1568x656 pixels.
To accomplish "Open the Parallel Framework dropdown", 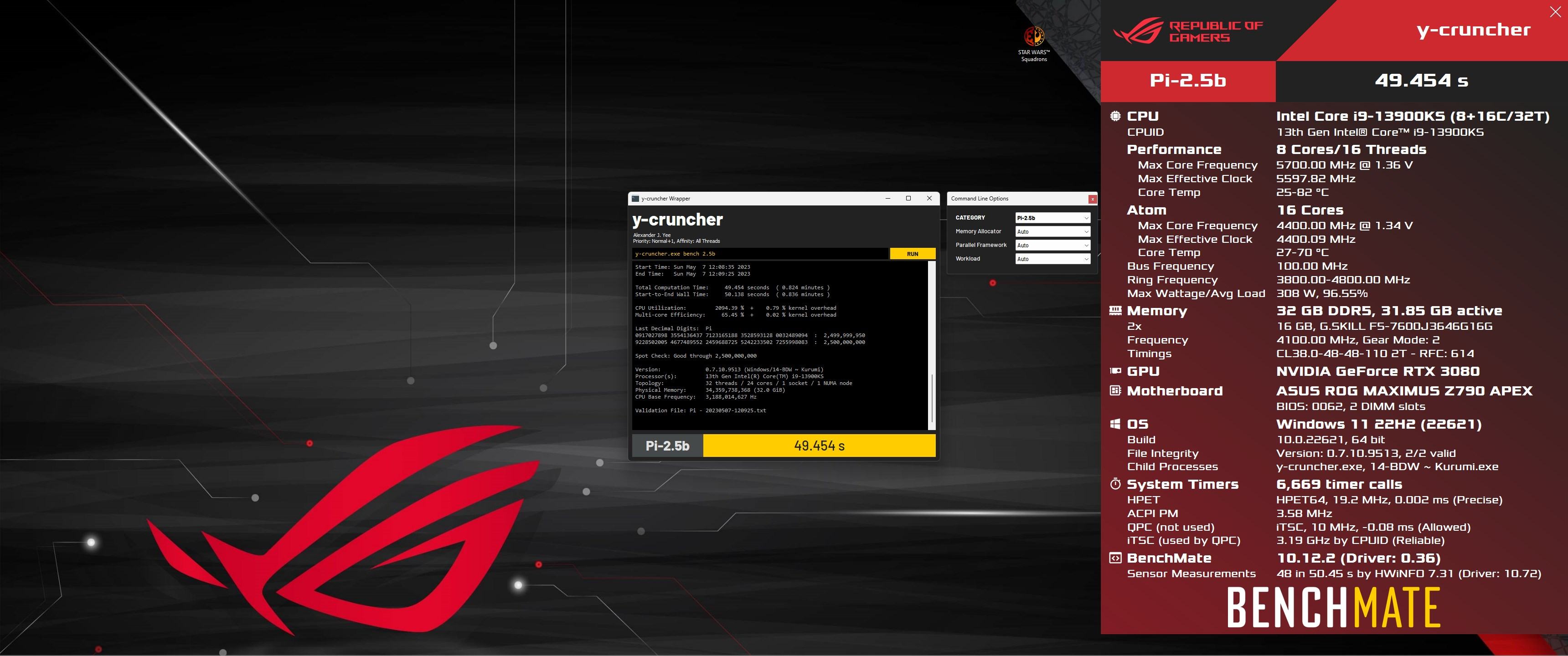I will (1052, 245).
